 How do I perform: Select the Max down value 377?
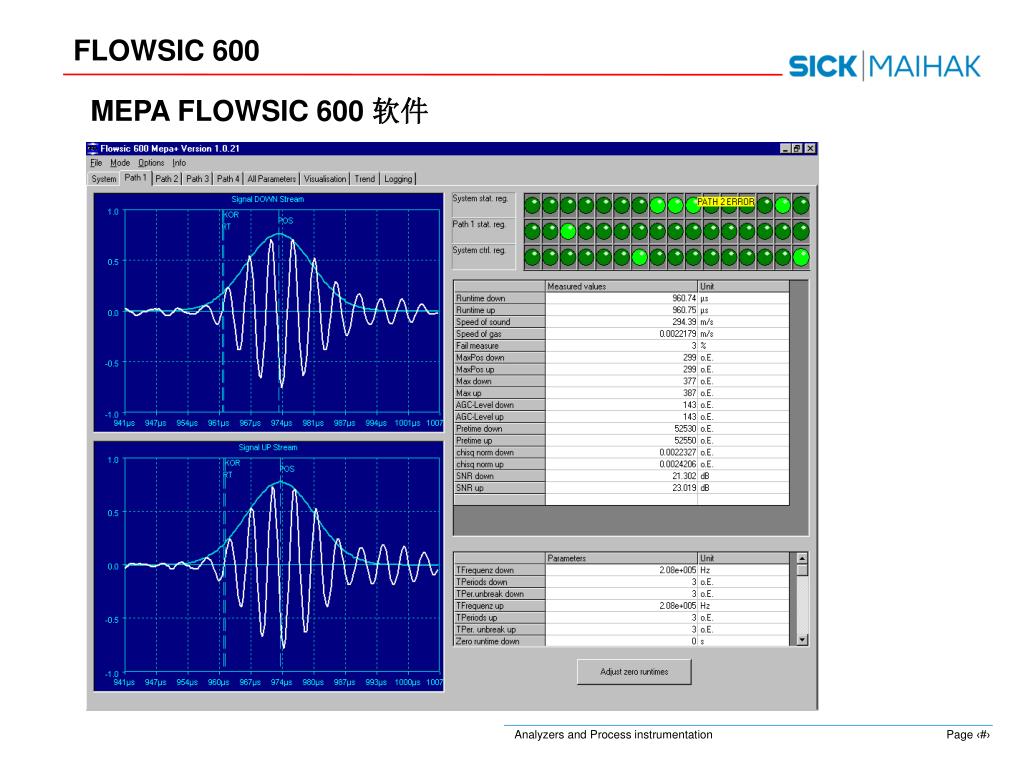pos(690,381)
